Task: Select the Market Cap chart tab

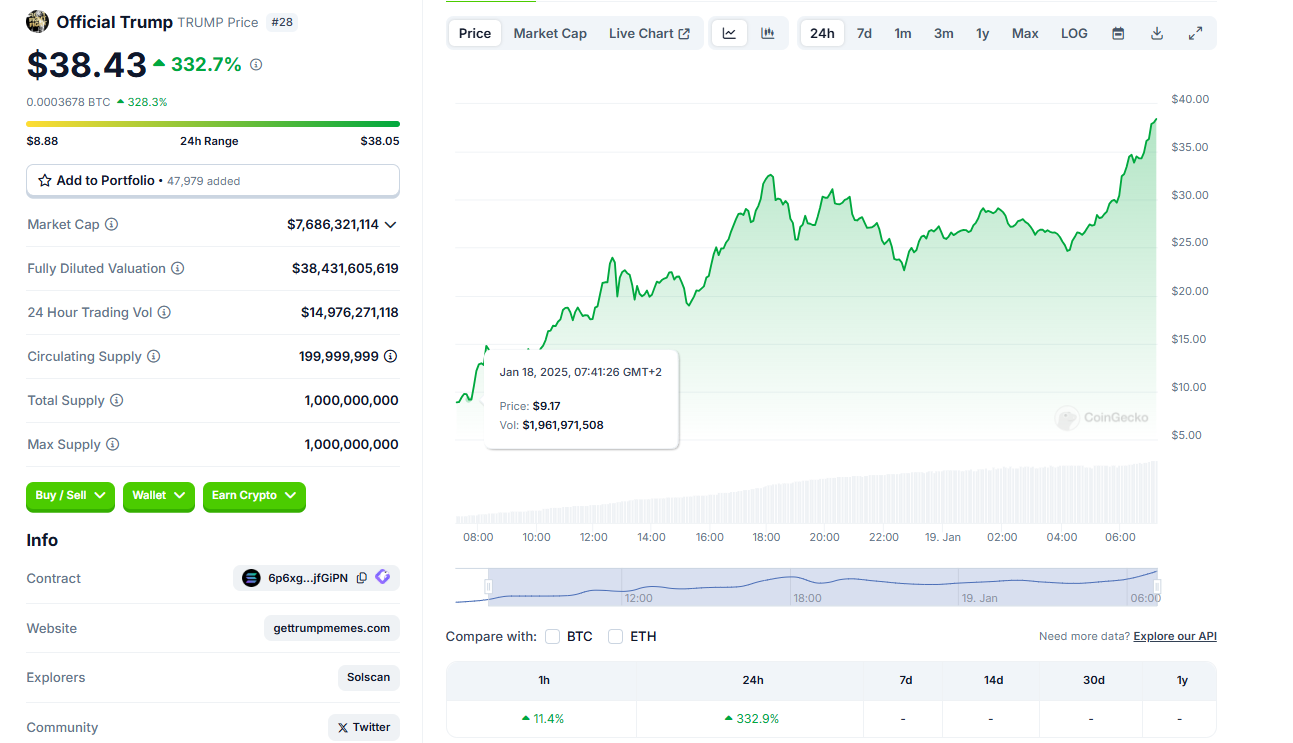Action: tap(550, 33)
